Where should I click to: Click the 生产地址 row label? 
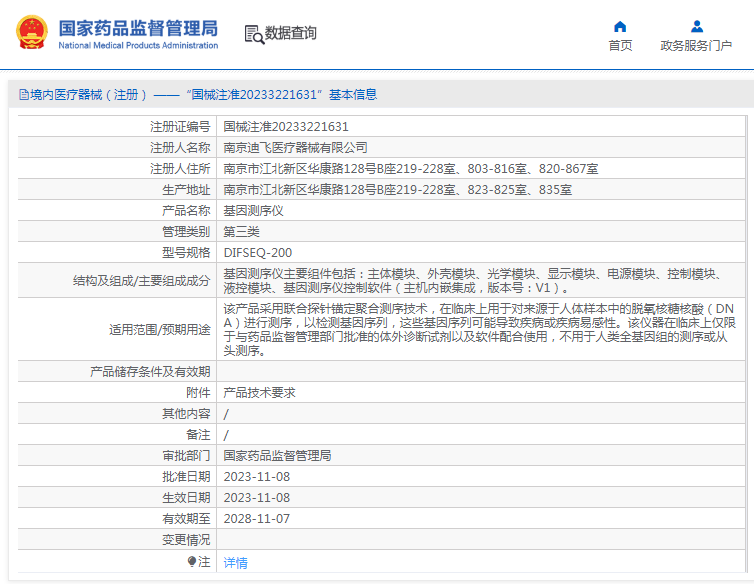pyautogui.click(x=186, y=190)
